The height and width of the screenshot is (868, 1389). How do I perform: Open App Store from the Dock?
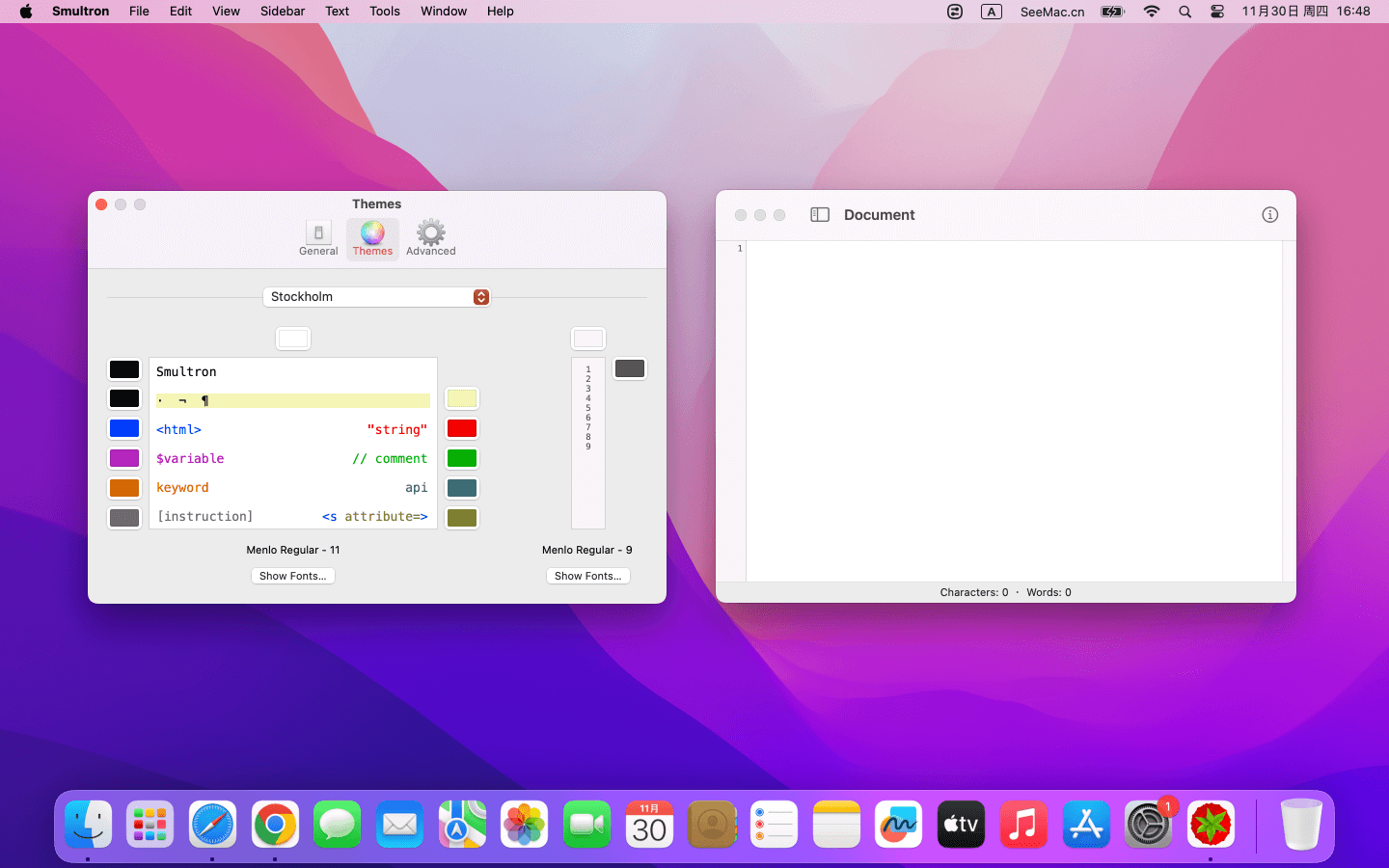point(1086,825)
